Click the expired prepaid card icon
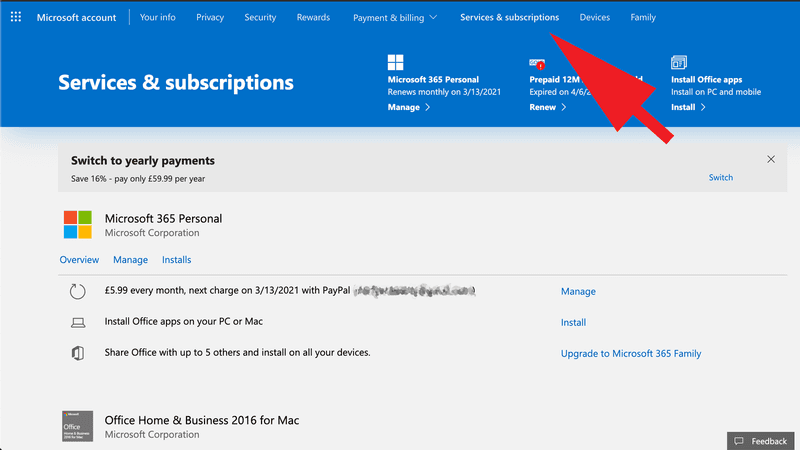800x450 pixels. 537,63
